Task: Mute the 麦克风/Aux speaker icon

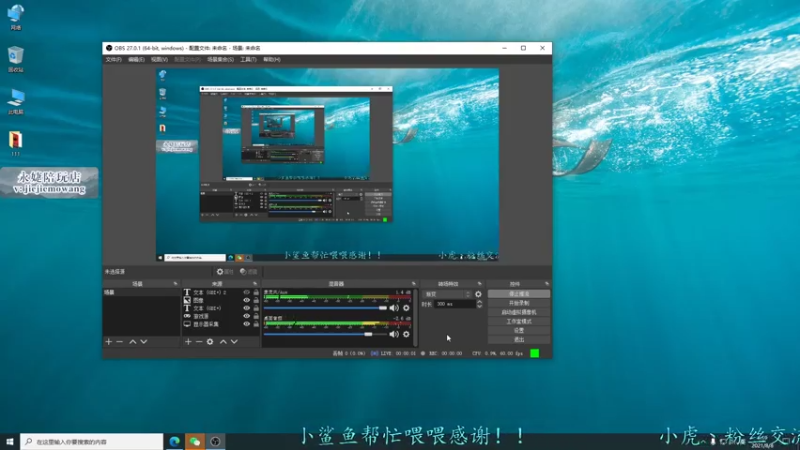Action: coord(394,308)
